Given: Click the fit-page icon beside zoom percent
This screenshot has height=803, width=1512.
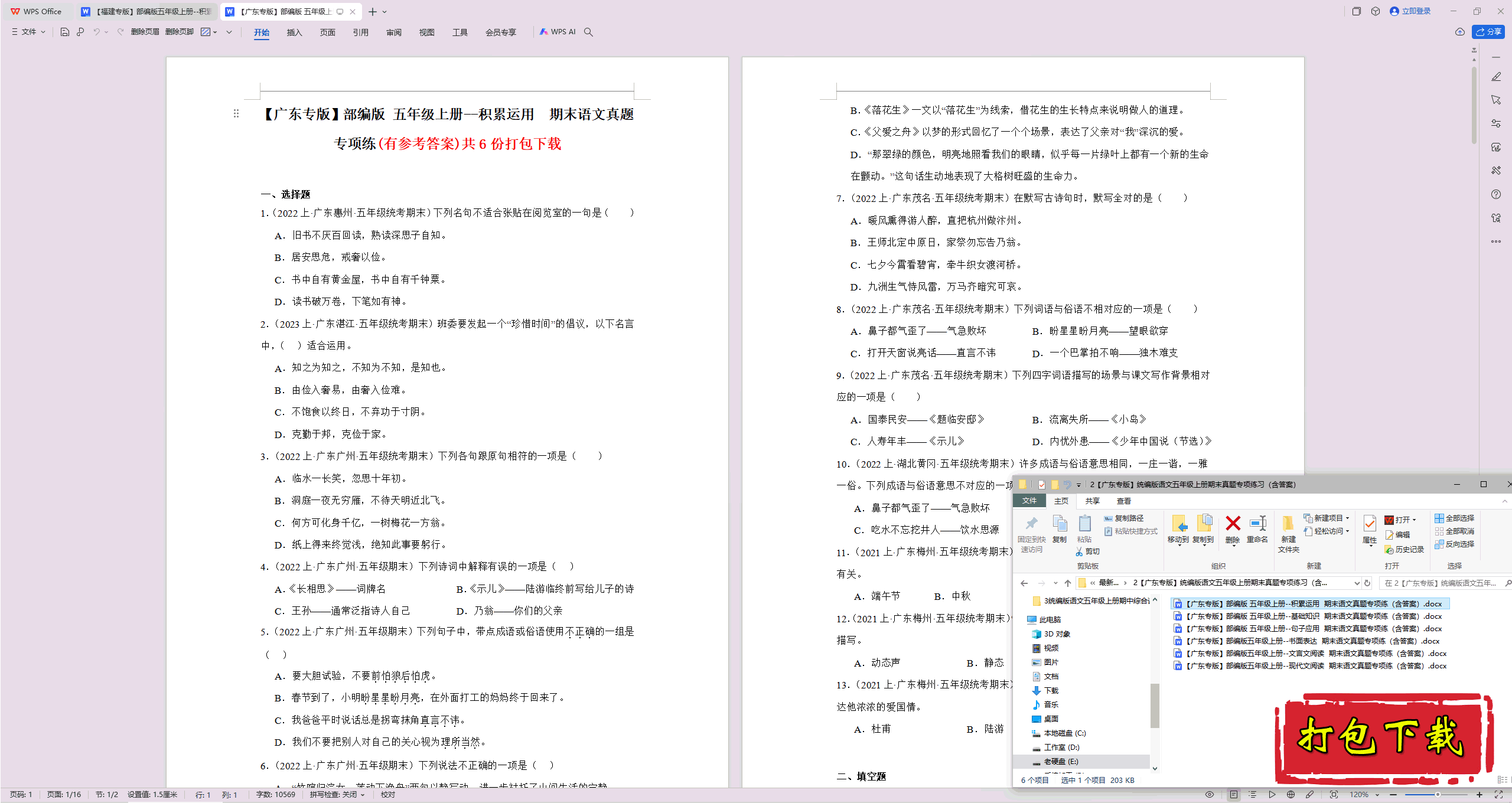Looking at the screenshot, I should [x=1334, y=795].
